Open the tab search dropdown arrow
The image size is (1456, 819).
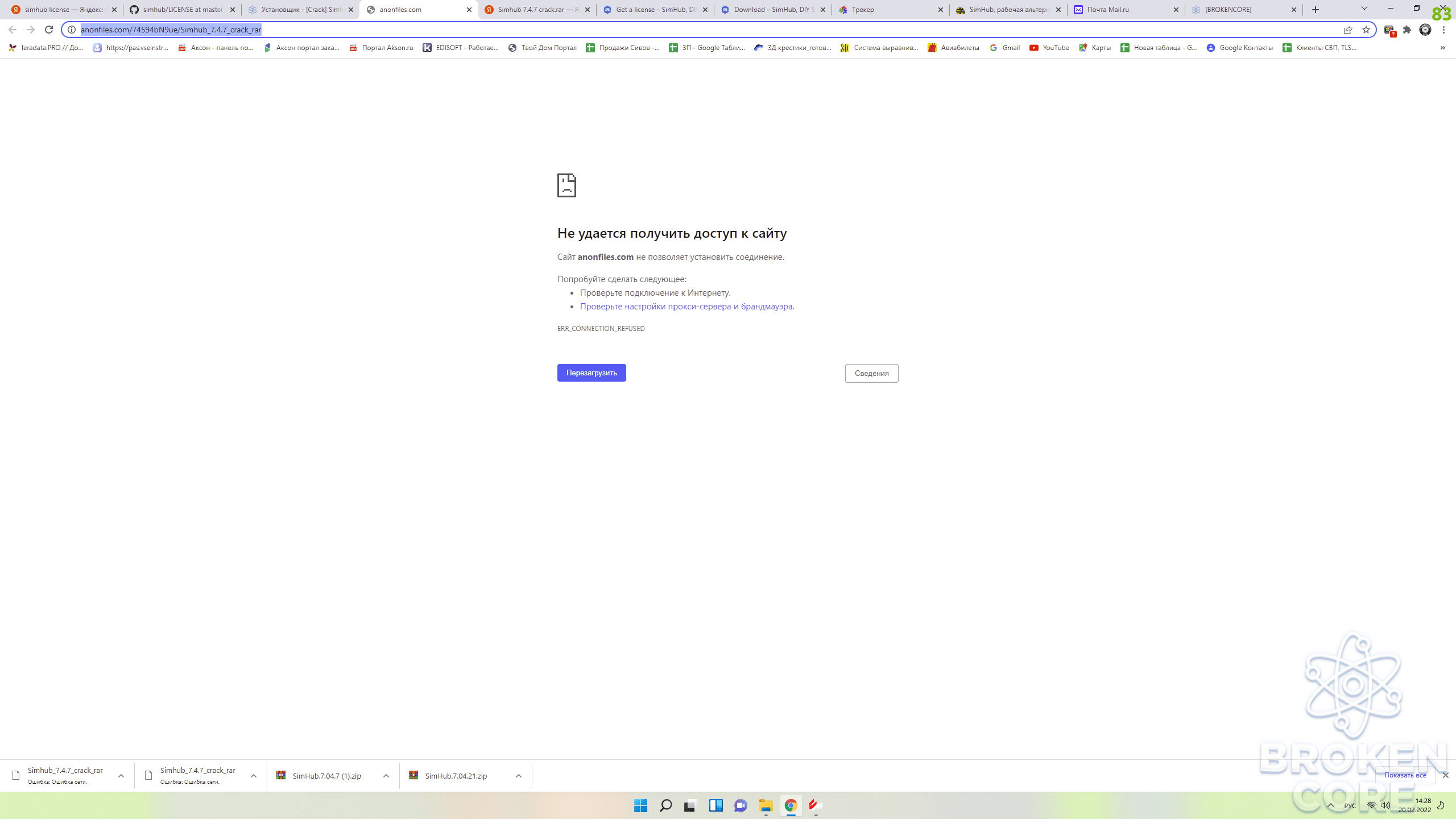point(1364,9)
